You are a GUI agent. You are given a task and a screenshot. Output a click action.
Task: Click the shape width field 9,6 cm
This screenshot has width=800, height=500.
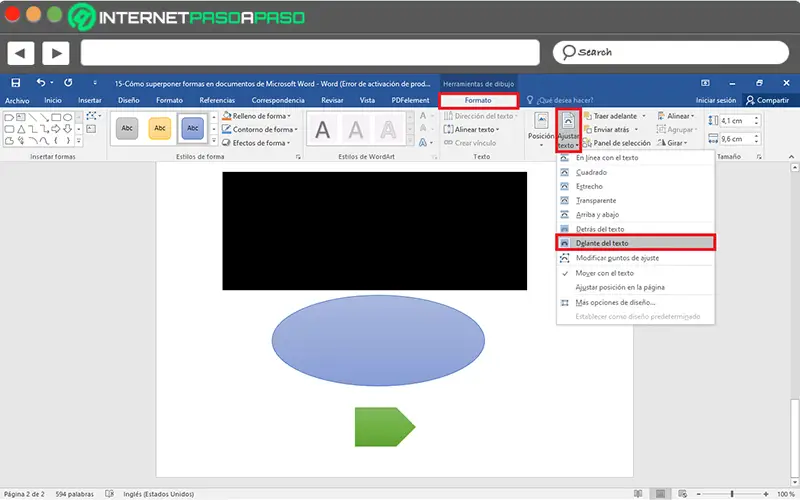tap(736, 139)
